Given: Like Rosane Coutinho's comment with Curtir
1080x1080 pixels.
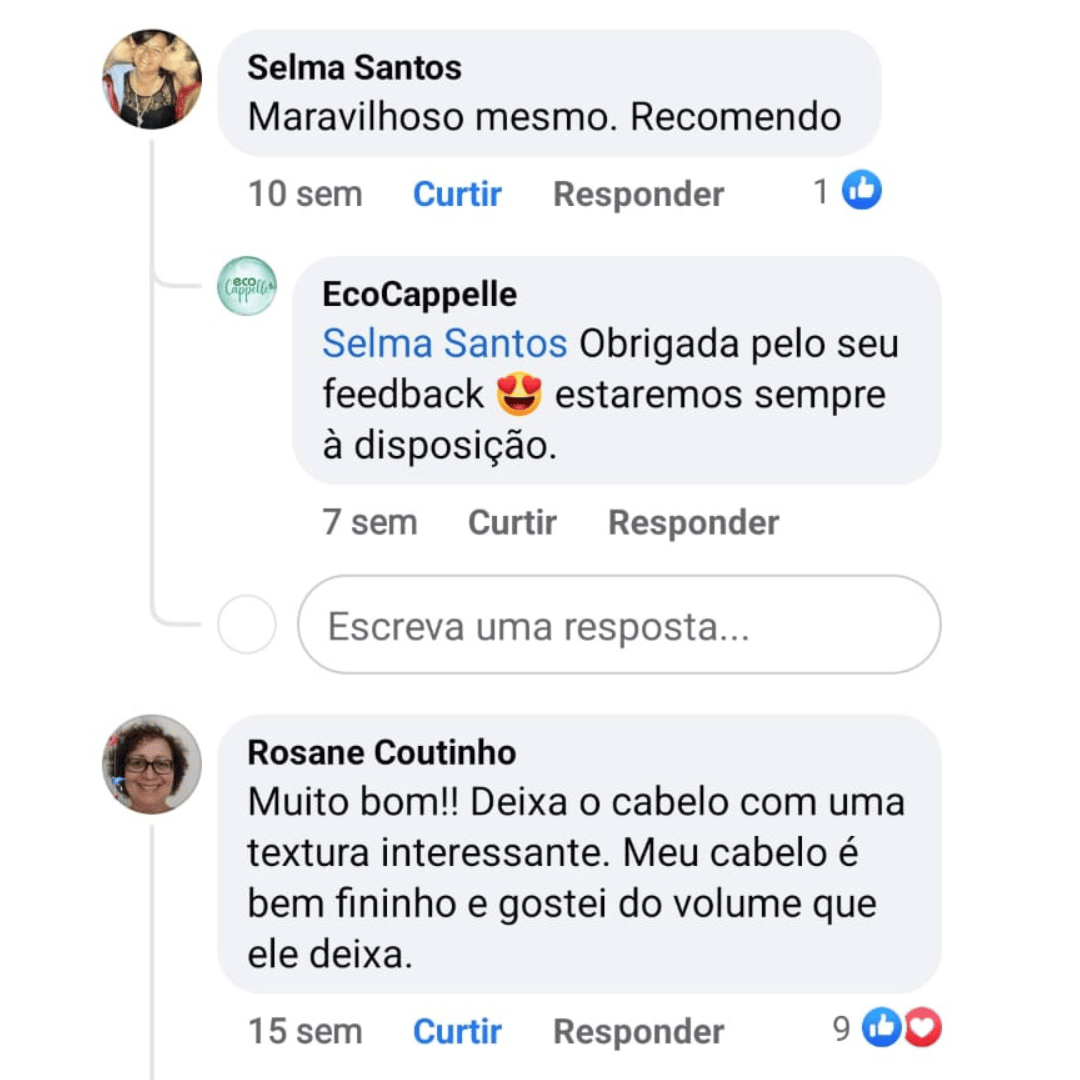Looking at the screenshot, I should [x=457, y=1031].
